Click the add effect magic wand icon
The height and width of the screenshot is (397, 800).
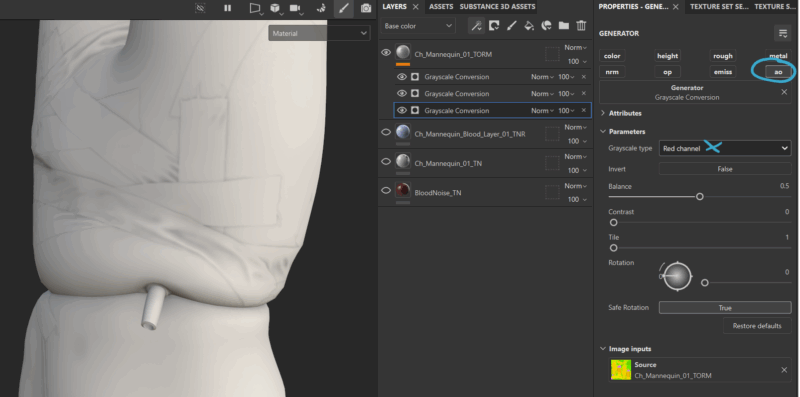click(x=476, y=26)
